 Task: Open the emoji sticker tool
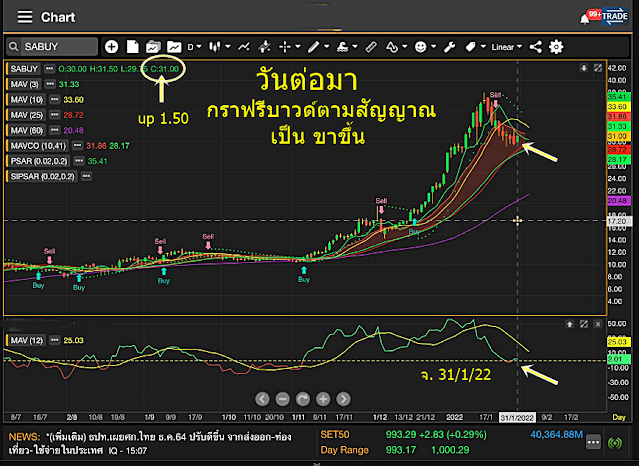420,47
